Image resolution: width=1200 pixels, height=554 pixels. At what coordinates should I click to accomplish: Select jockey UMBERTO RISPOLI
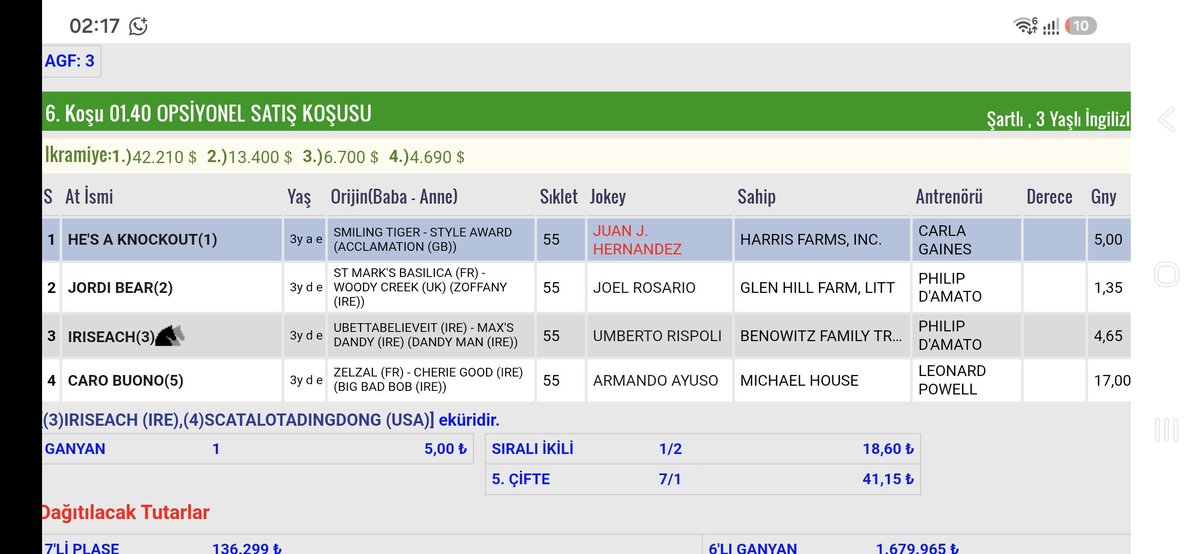point(657,336)
